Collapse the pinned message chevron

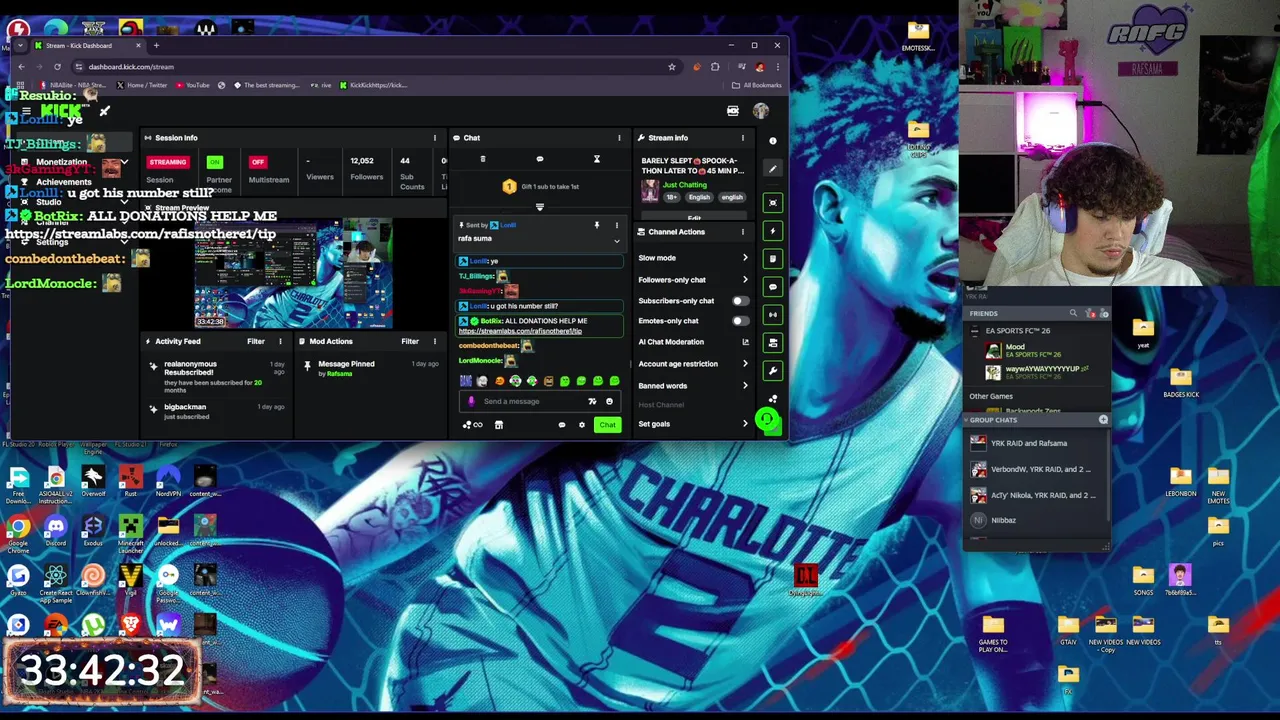tap(616, 241)
